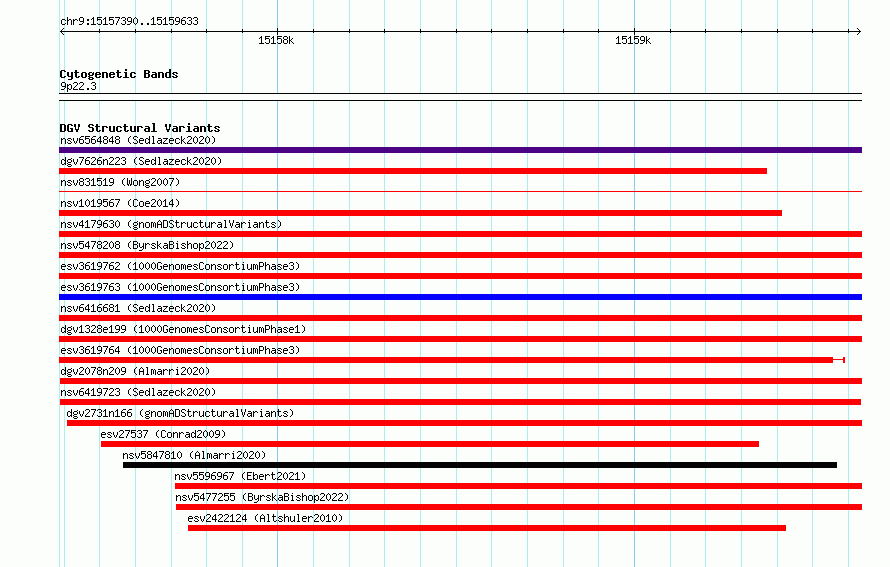Screen dimensions: 890x567
Task: Open esv3619764 (1000GenomesConsortiumPhase3) label
Action: click(180, 350)
